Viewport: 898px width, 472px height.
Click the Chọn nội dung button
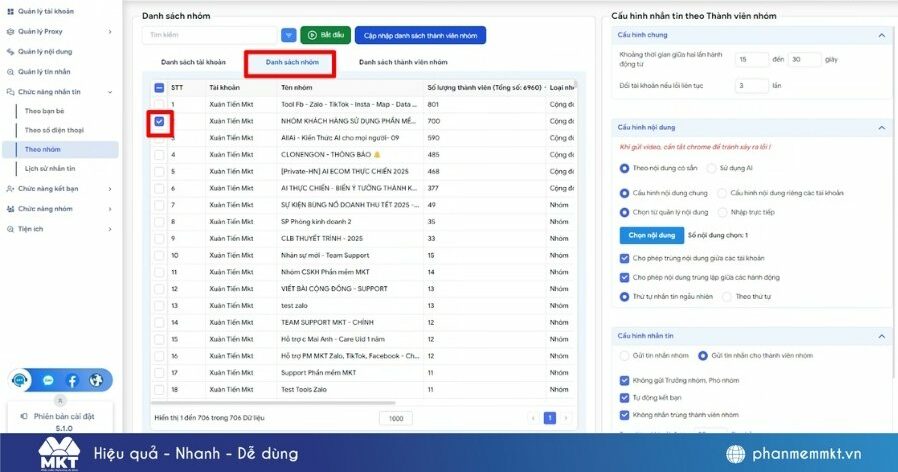pos(652,235)
